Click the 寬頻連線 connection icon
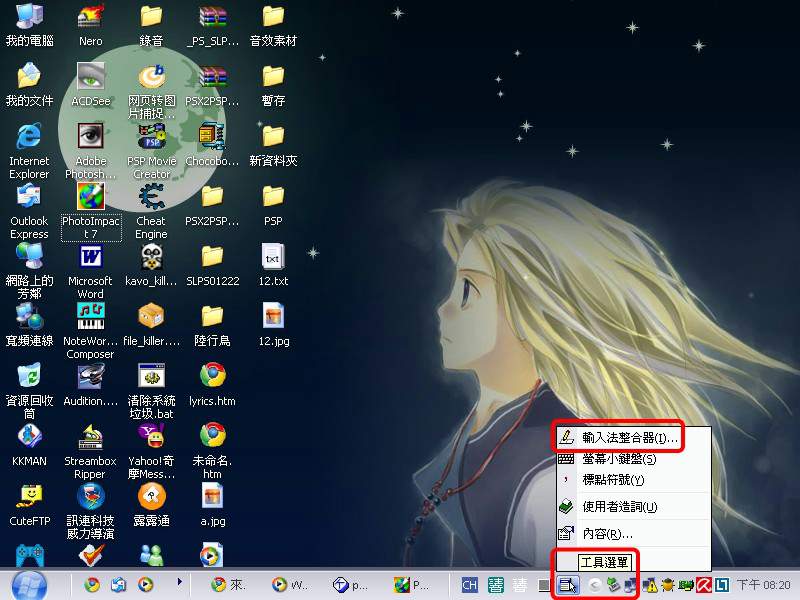800x600 pixels. 30,326
